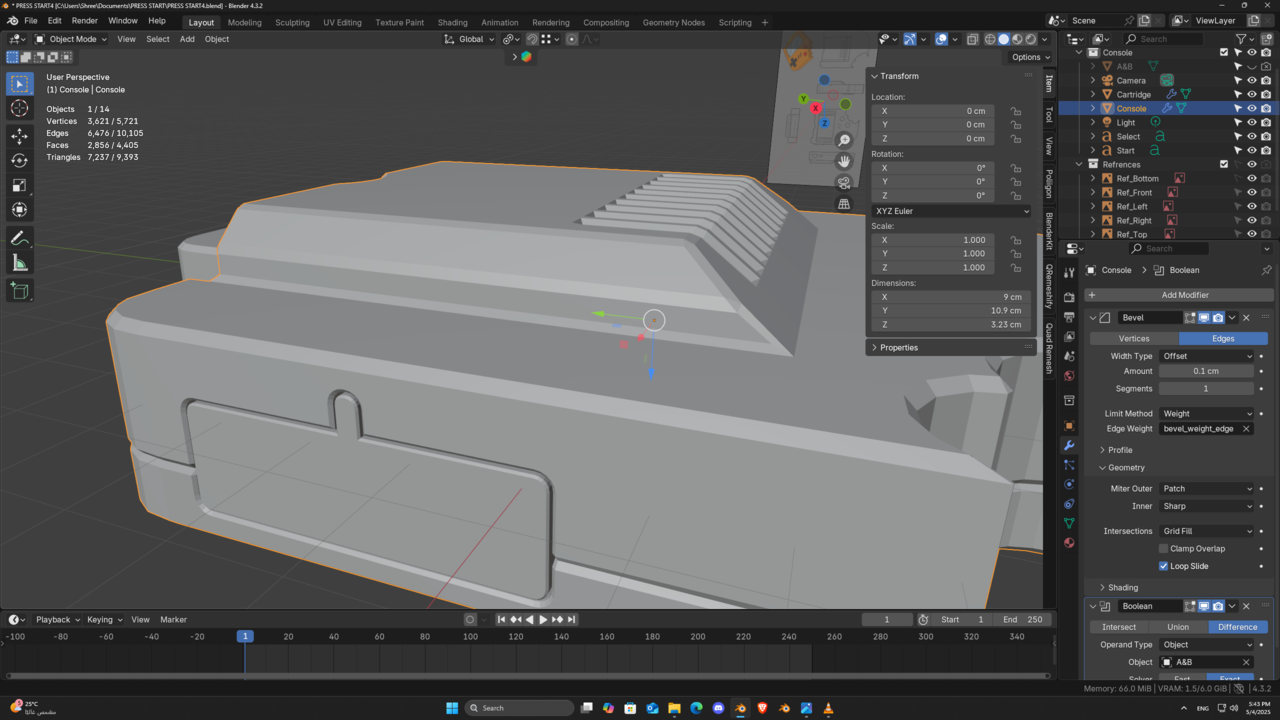Image resolution: width=1280 pixels, height=720 pixels.
Task: Open Blender from the Windows taskbar
Action: click(740, 708)
